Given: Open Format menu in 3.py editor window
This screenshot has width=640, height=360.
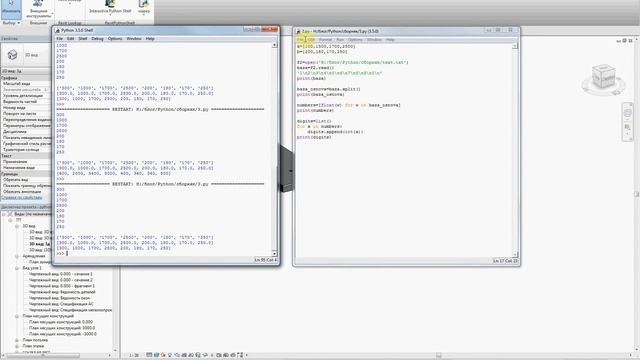Looking at the screenshot, I should click(325, 40).
